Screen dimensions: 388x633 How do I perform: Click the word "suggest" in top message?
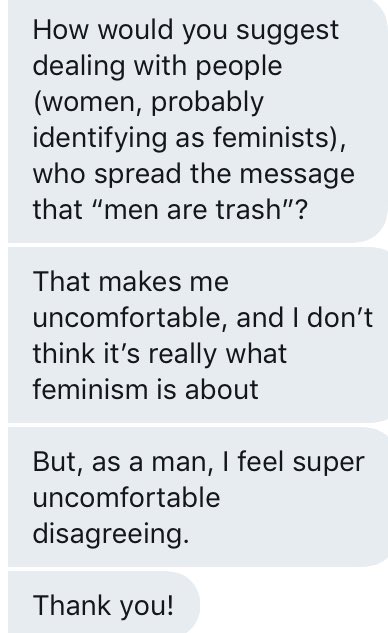click(287, 31)
